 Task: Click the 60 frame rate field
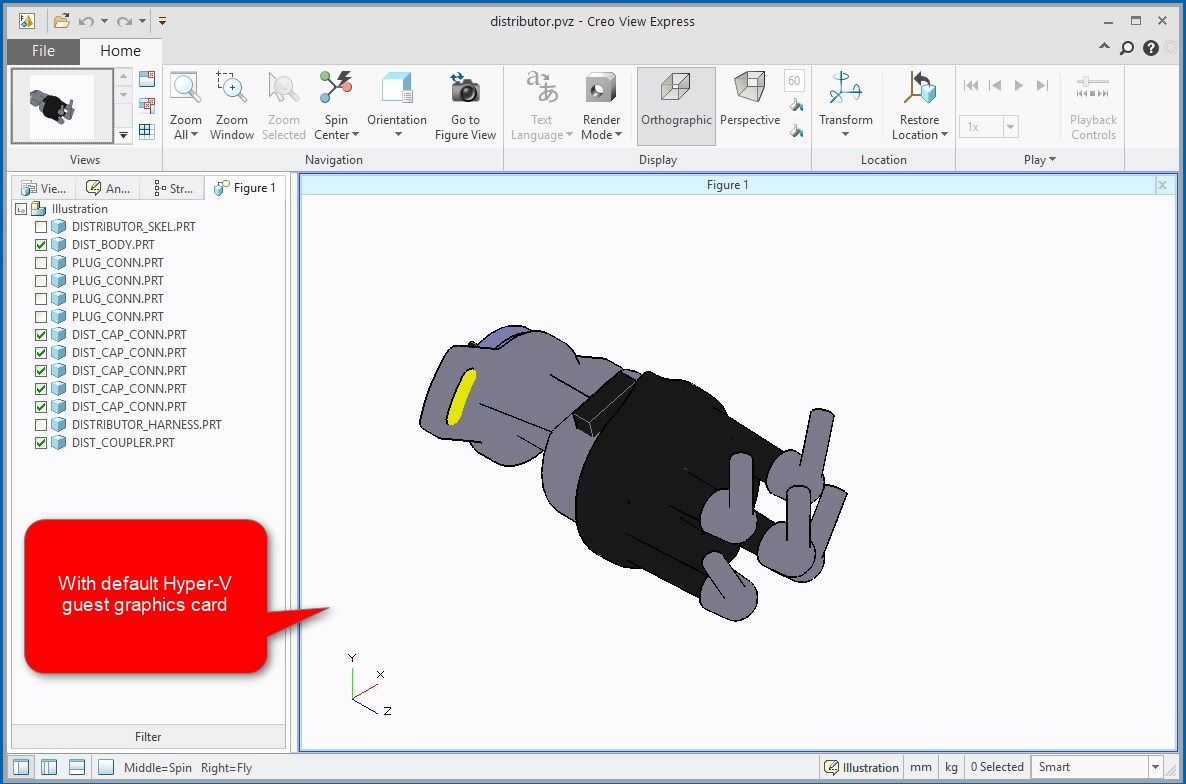coord(794,80)
